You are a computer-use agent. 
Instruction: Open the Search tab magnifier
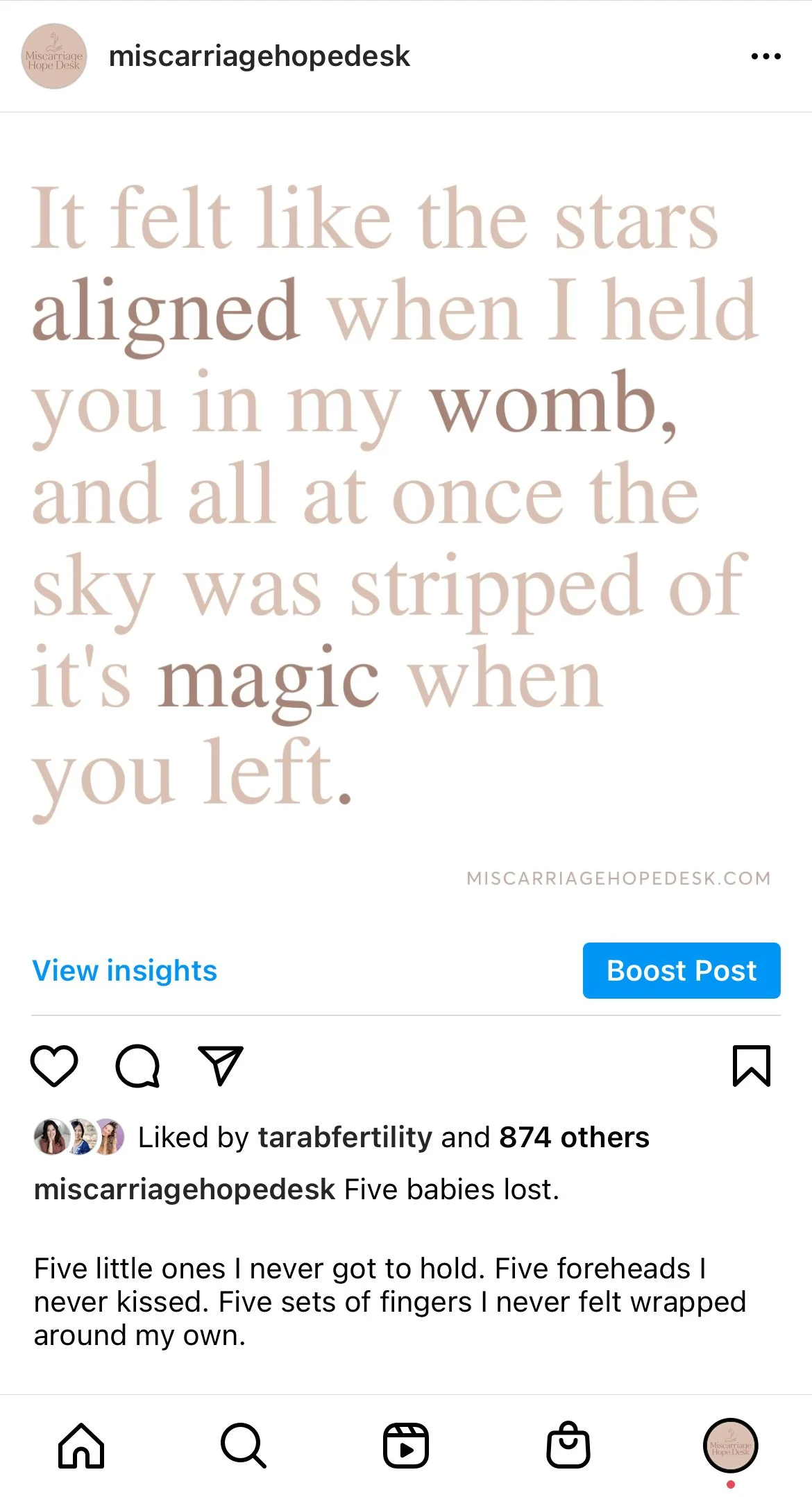point(244,1446)
